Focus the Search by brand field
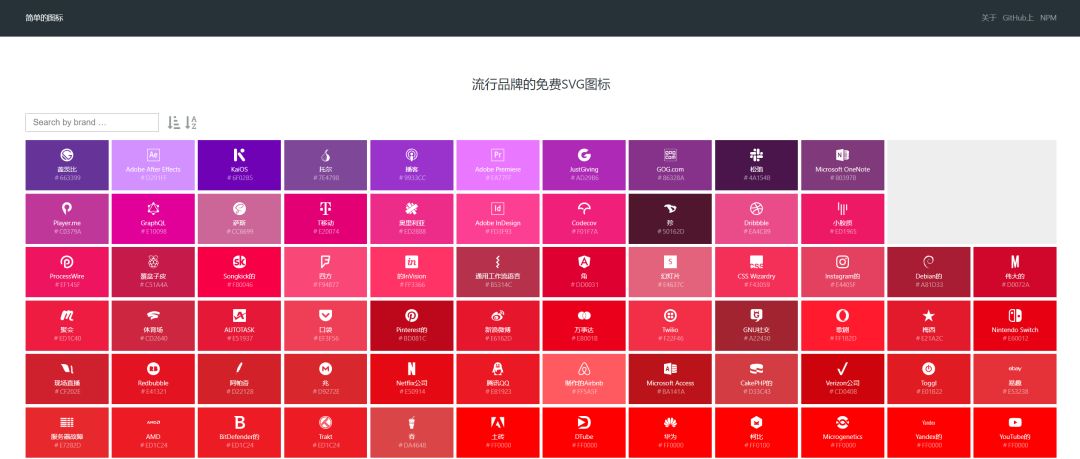This screenshot has height=459, width=1080. click(92, 122)
